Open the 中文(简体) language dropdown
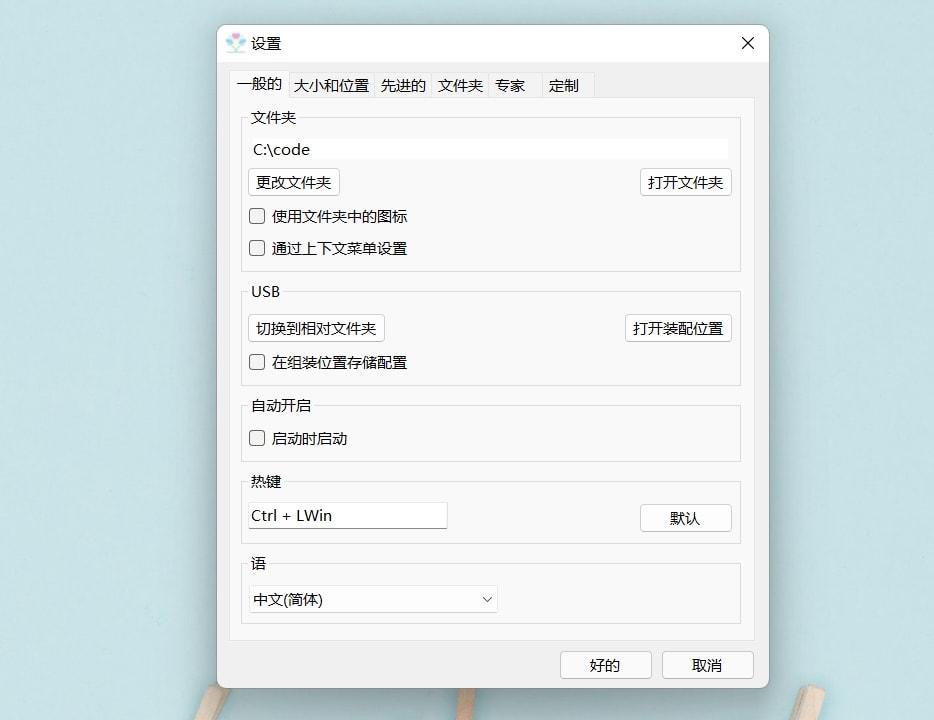The width and height of the screenshot is (934, 720). (373, 600)
